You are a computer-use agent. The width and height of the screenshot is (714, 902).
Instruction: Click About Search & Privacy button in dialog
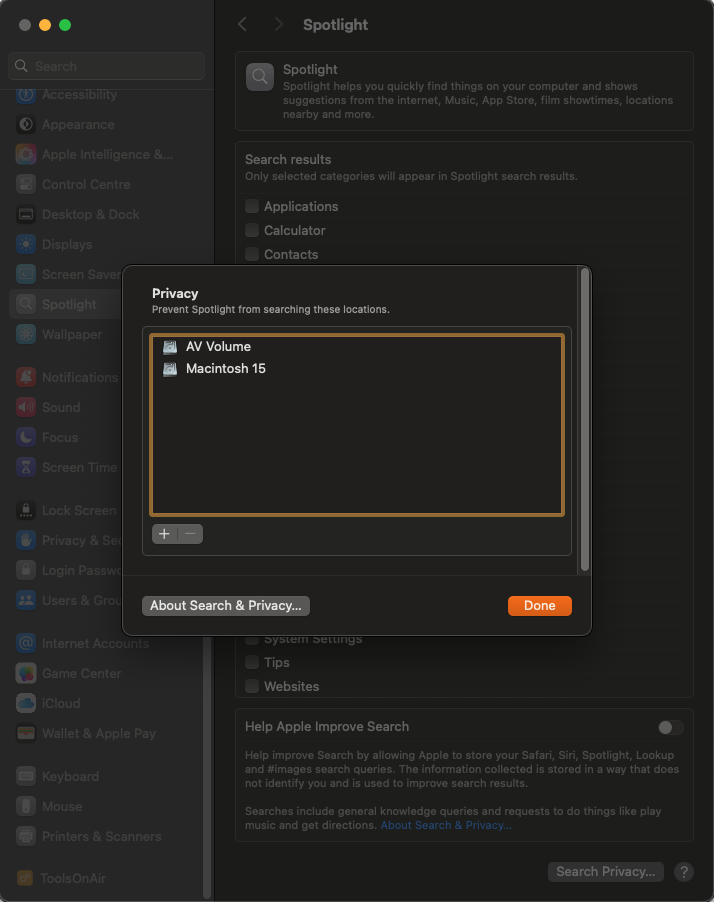pos(226,605)
